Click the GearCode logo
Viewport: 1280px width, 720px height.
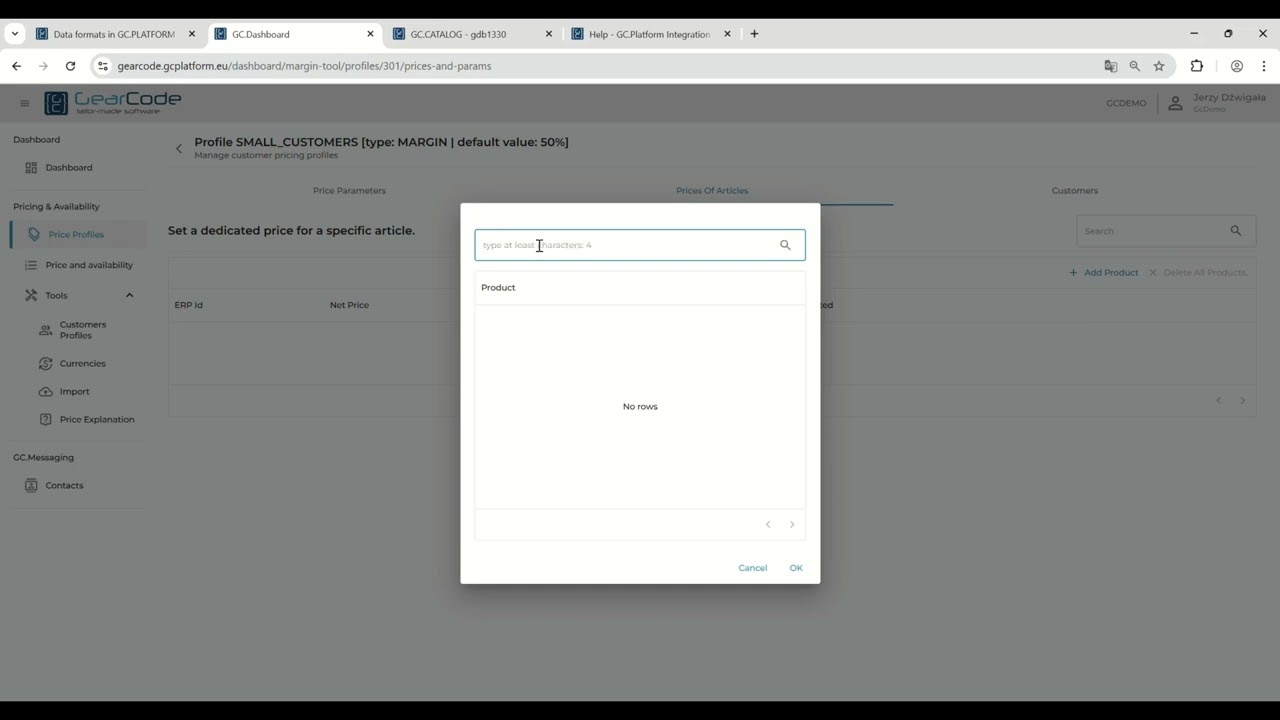point(113,102)
